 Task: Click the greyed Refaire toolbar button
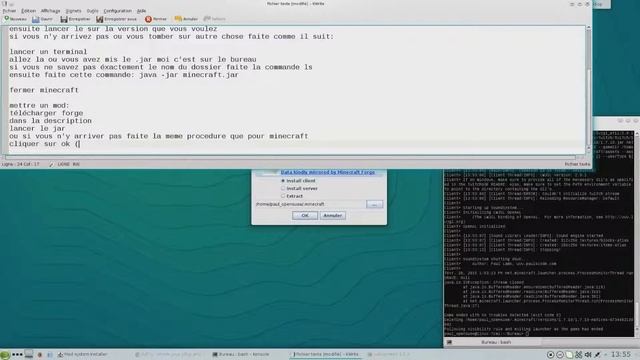click(x=214, y=19)
